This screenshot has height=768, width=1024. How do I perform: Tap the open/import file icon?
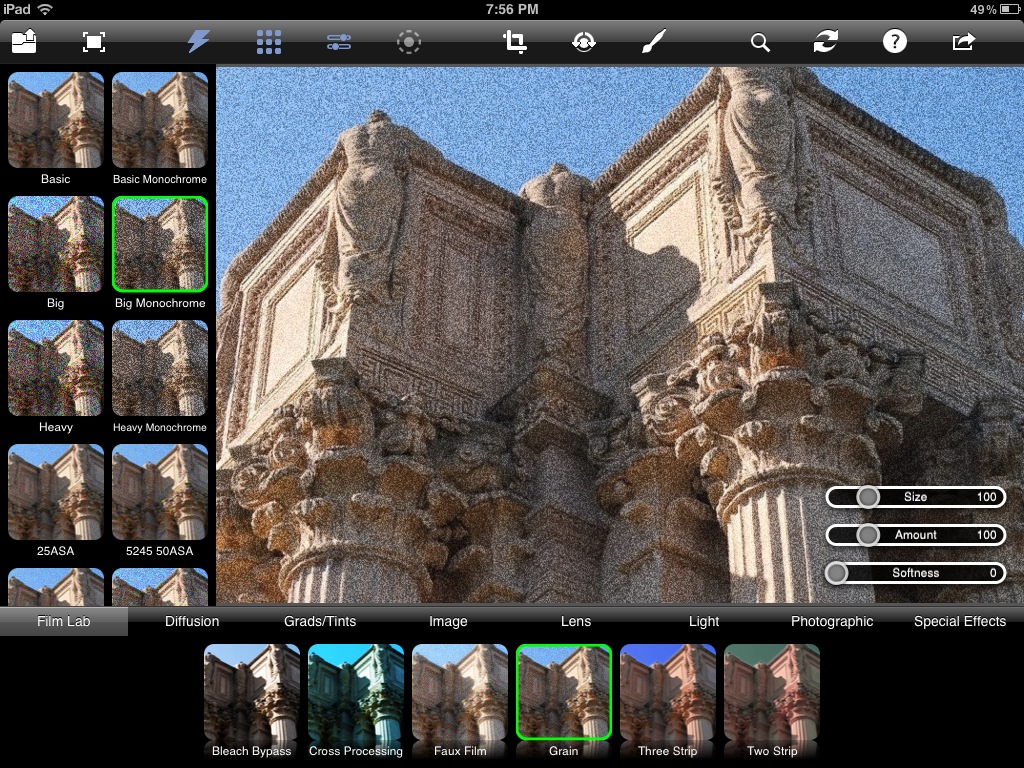click(25, 41)
